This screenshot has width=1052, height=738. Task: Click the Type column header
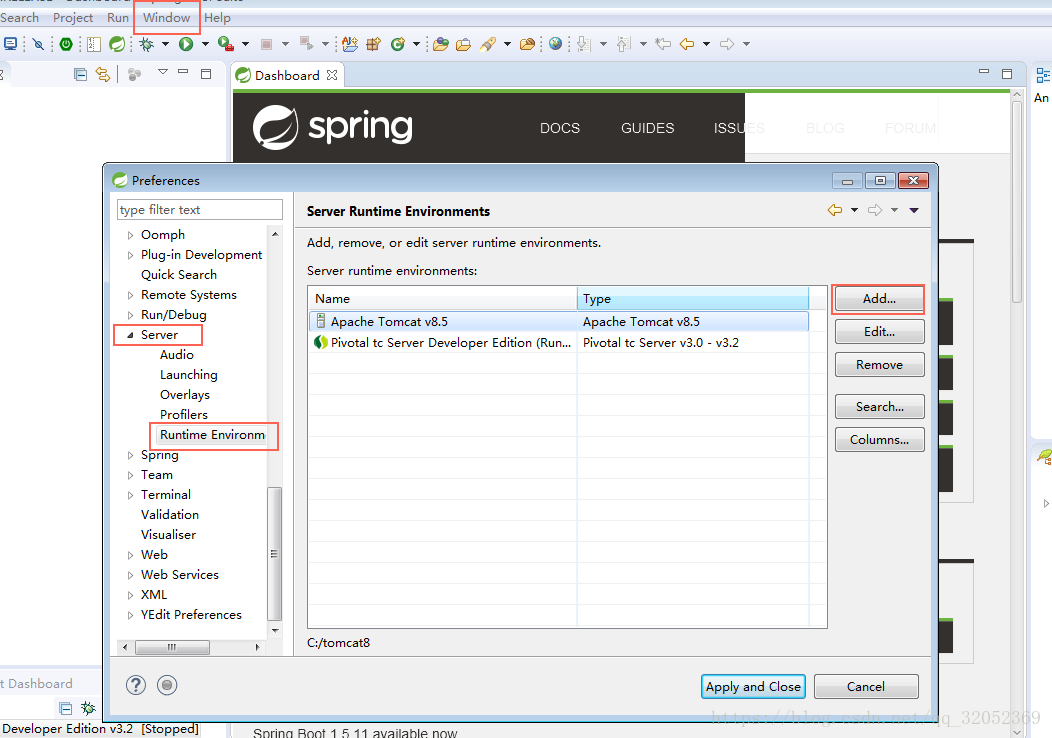click(692, 299)
